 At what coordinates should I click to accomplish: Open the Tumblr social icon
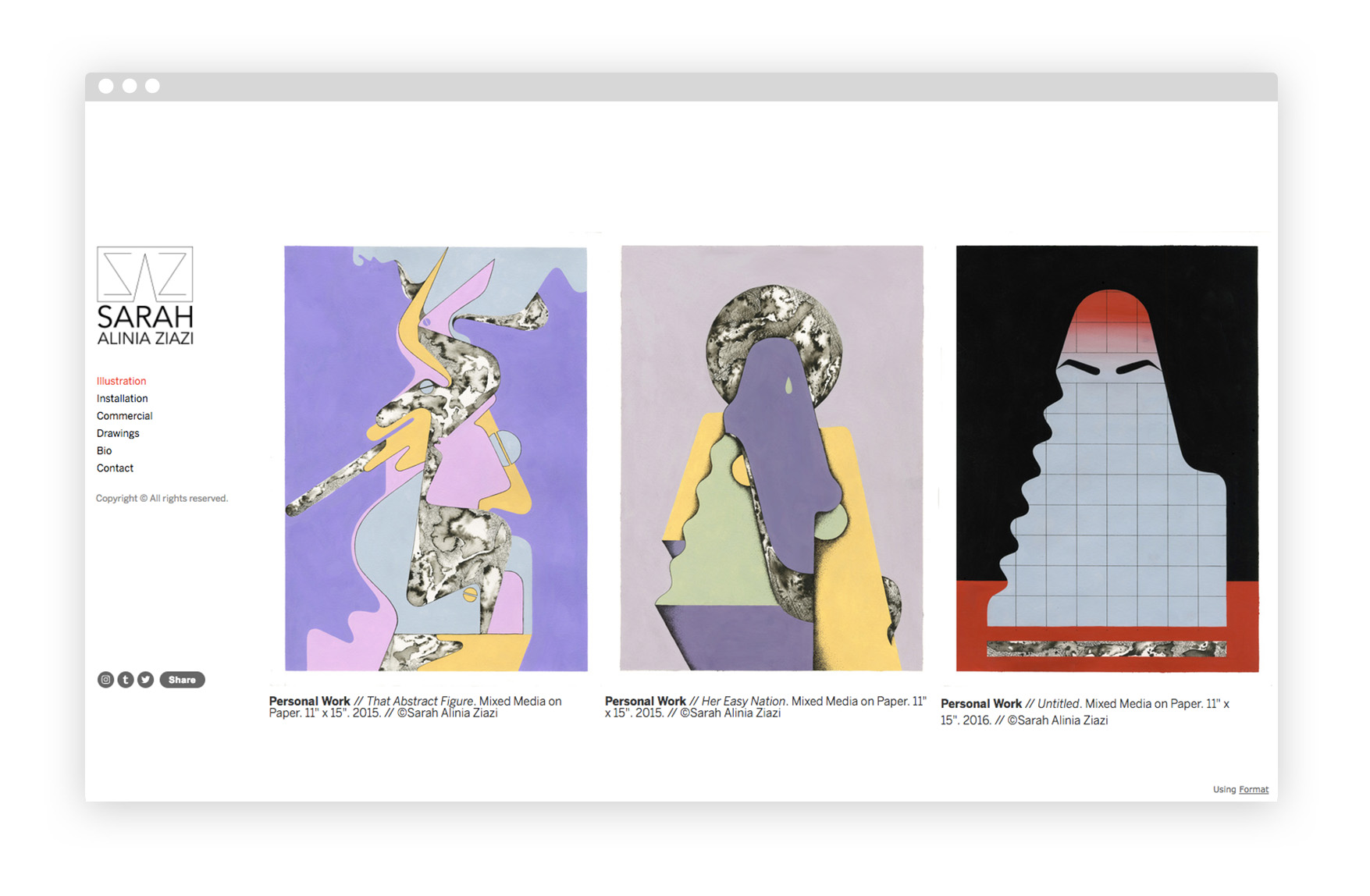click(126, 680)
